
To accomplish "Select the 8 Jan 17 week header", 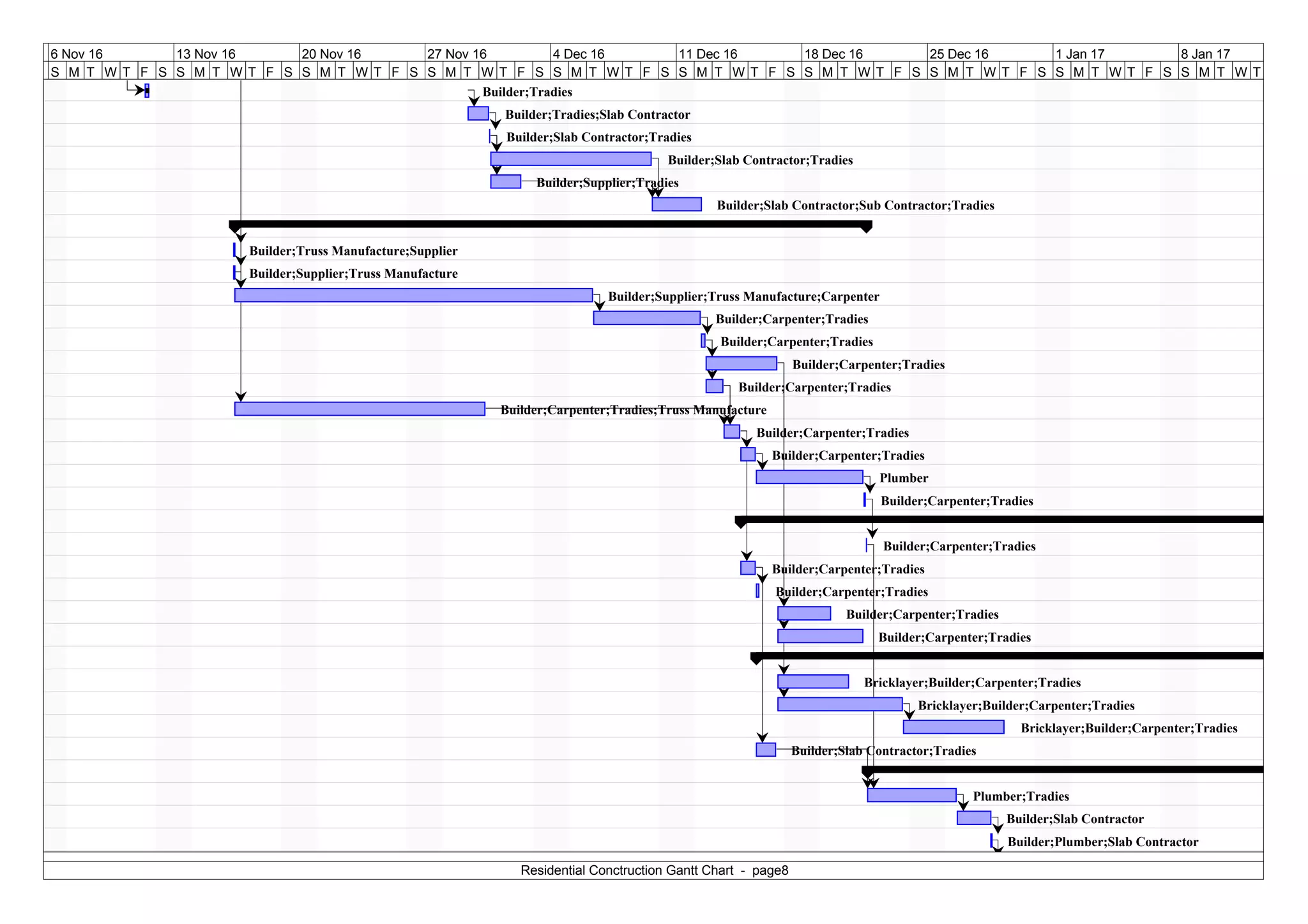I will coord(1221,54).
